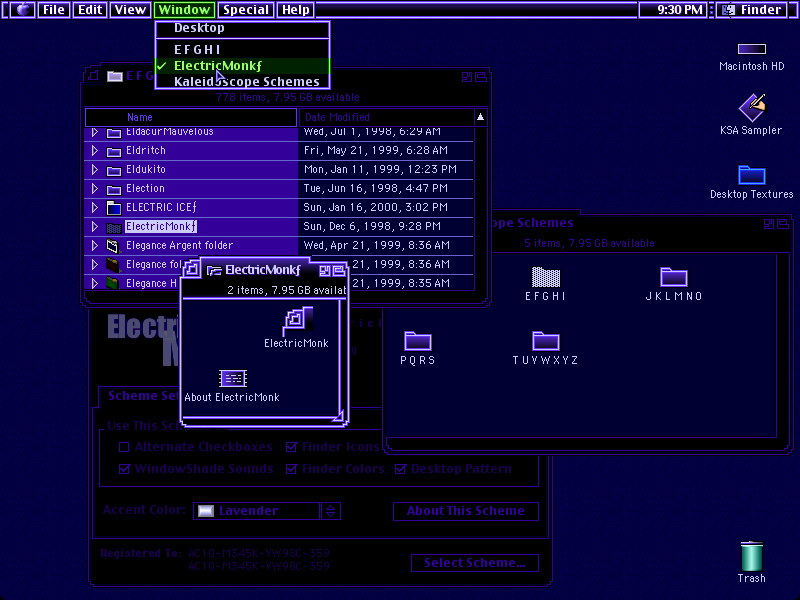Expand the Eldritch folder disclosure triangle
Viewport: 800px width, 600px height.
[x=94, y=151]
